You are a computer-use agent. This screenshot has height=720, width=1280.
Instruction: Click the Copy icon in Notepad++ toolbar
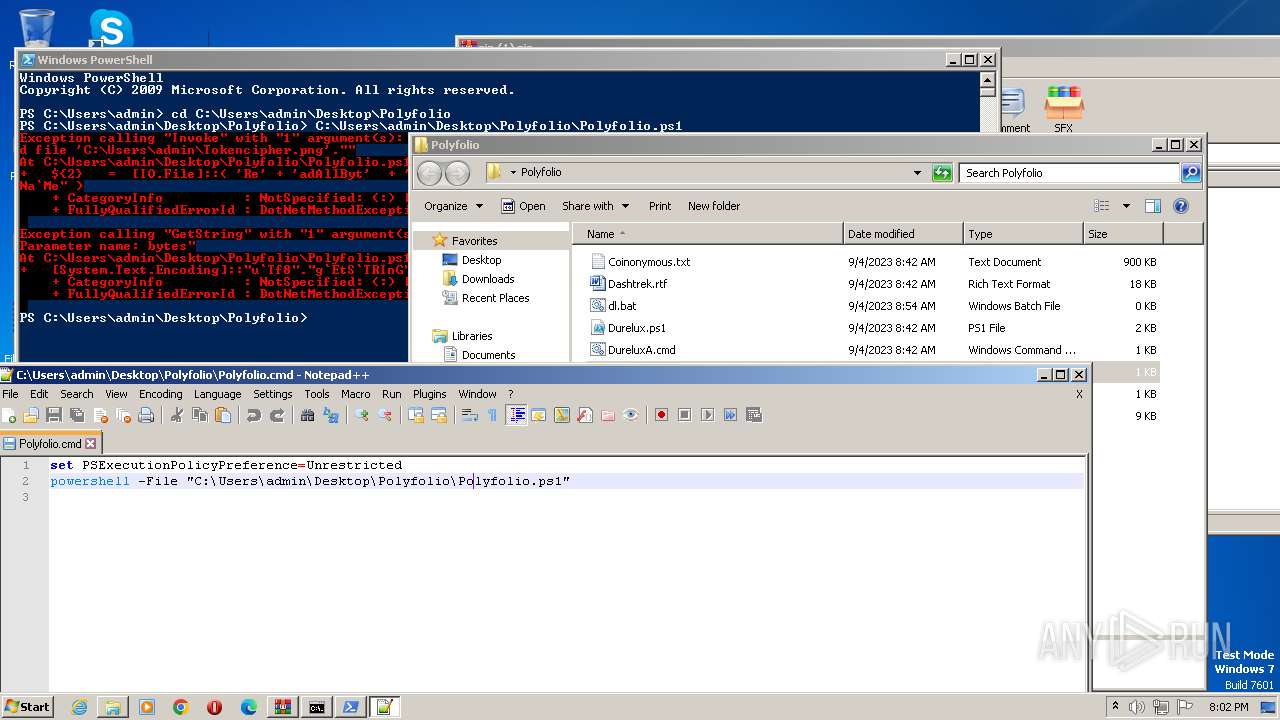200,415
